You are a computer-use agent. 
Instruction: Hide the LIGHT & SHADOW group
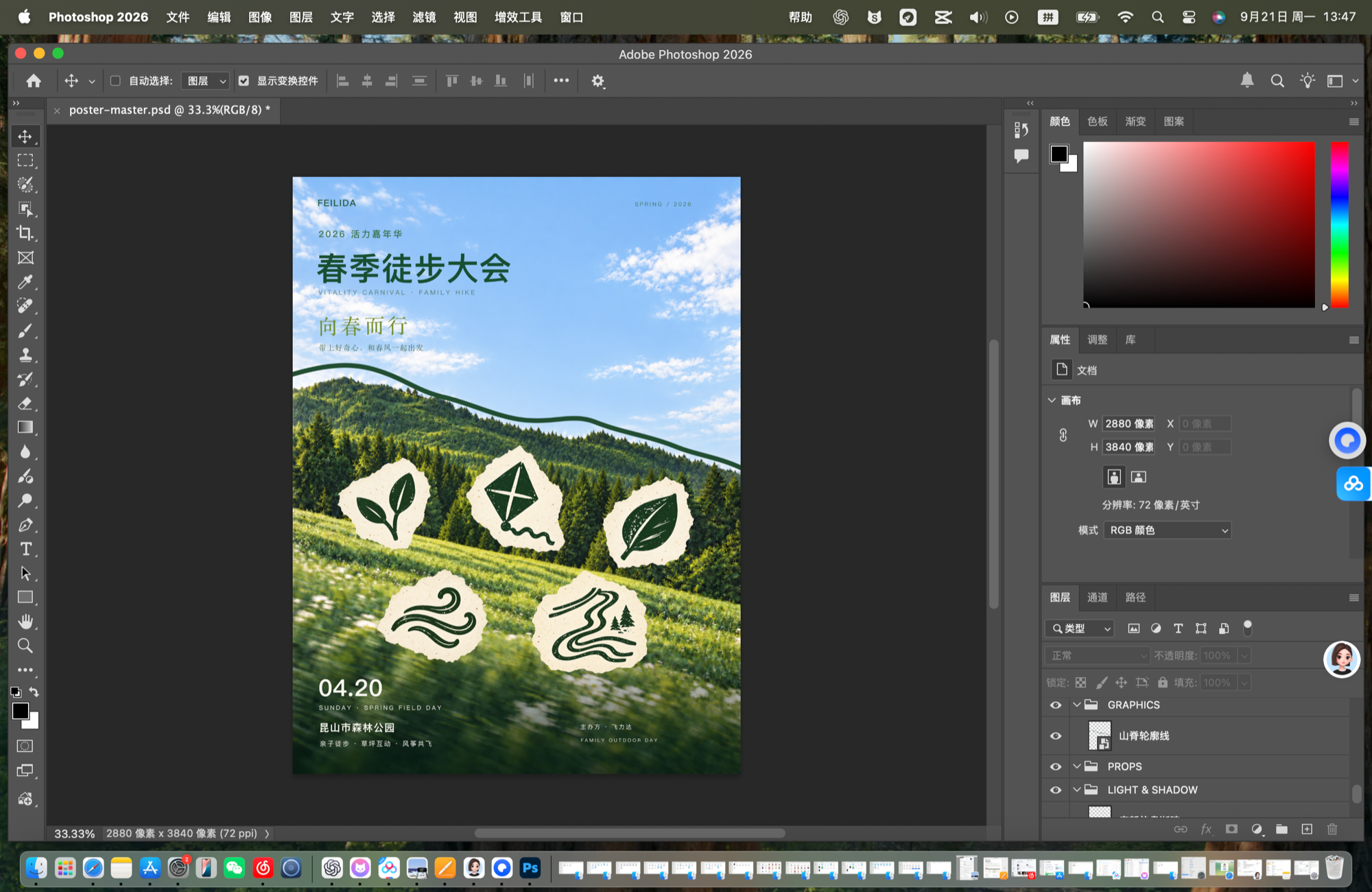coord(1056,790)
